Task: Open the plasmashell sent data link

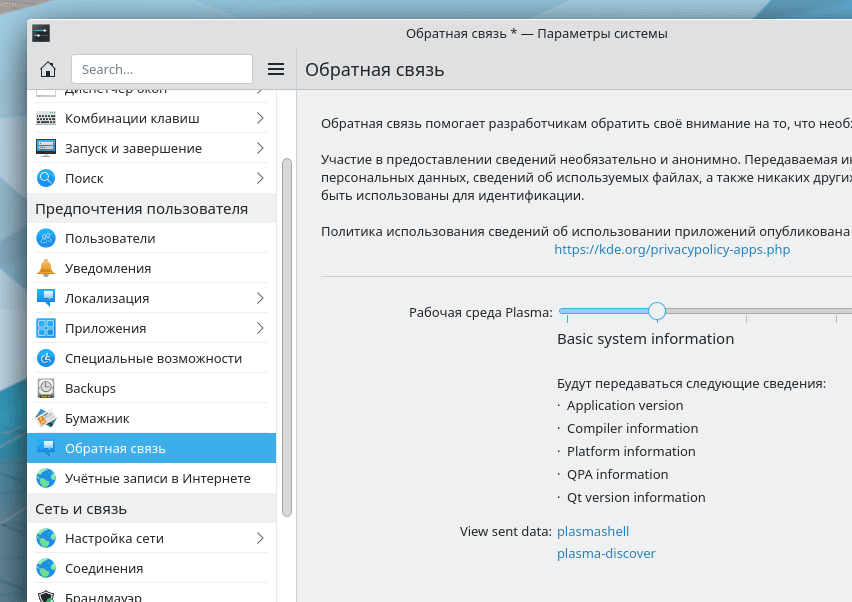Action: pos(593,531)
